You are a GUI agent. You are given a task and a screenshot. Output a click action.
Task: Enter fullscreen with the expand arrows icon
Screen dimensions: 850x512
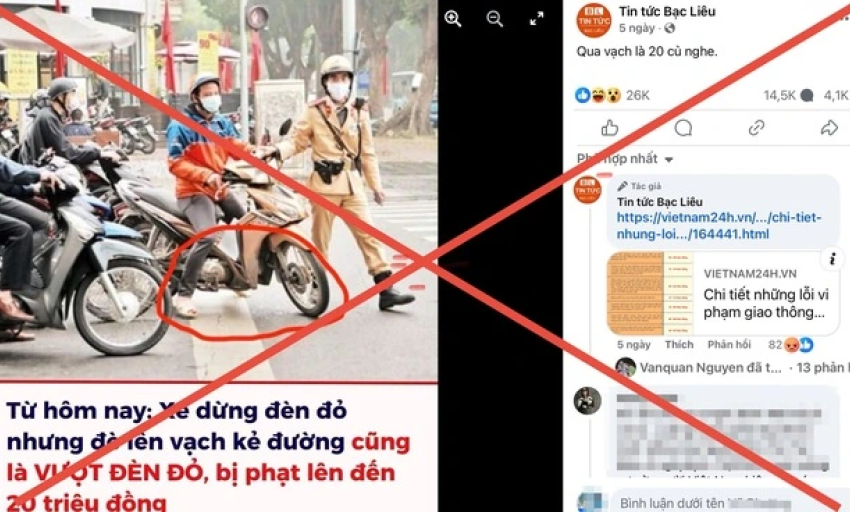coord(537,19)
